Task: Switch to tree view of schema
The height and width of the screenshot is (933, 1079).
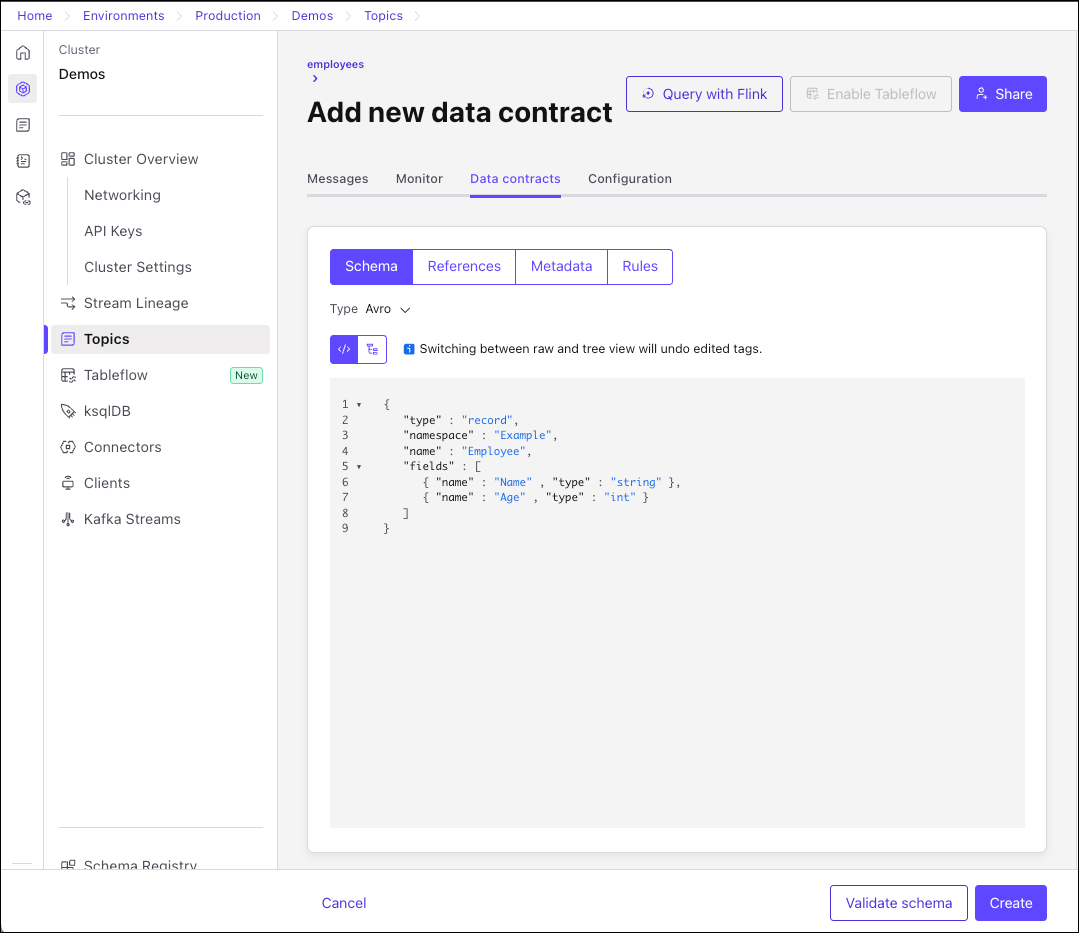Action: pos(372,349)
